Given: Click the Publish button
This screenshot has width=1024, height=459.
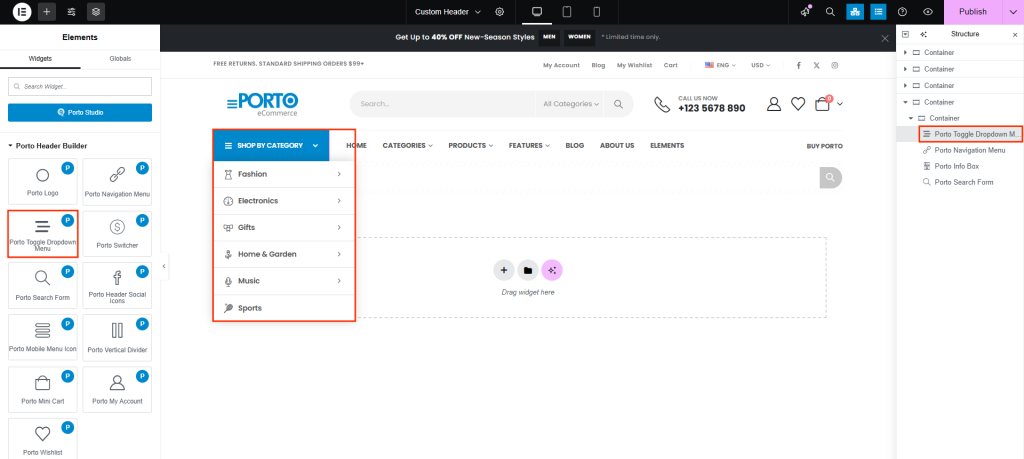Looking at the screenshot, I should coord(972,12).
